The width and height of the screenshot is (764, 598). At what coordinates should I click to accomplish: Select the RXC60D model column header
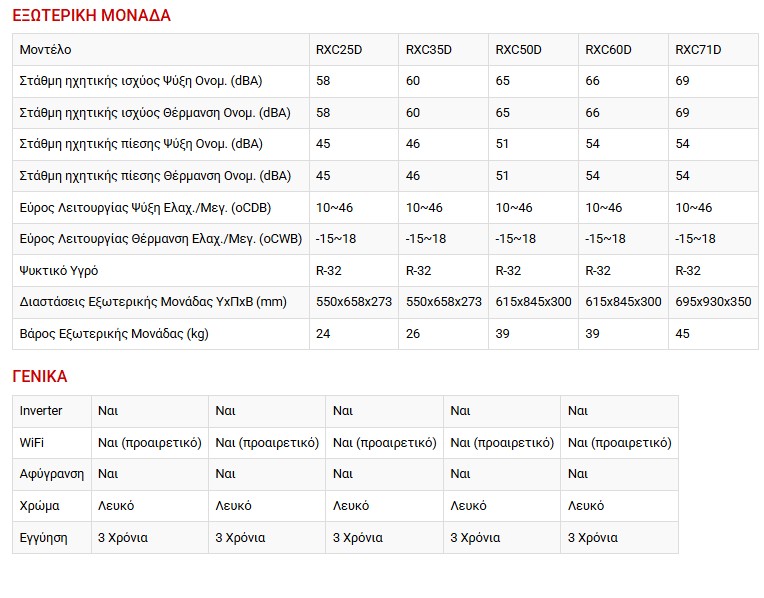(x=608, y=50)
